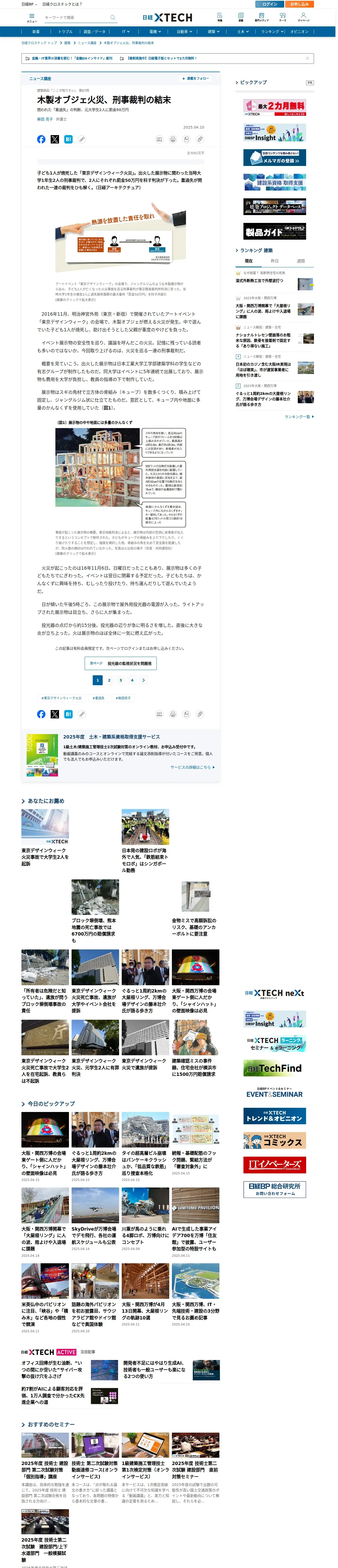Screen dimensions: 338x1568
Task: Copy the article link icon below the article date
Action: [81, 139]
